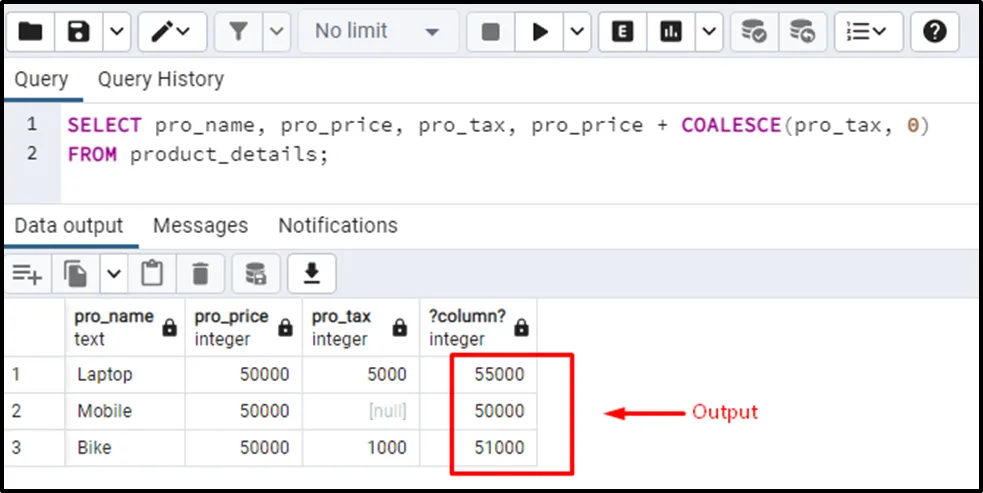Image resolution: width=983 pixels, height=493 pixels.
Task: Open the help question mark icon
Action: pos(934,32)
